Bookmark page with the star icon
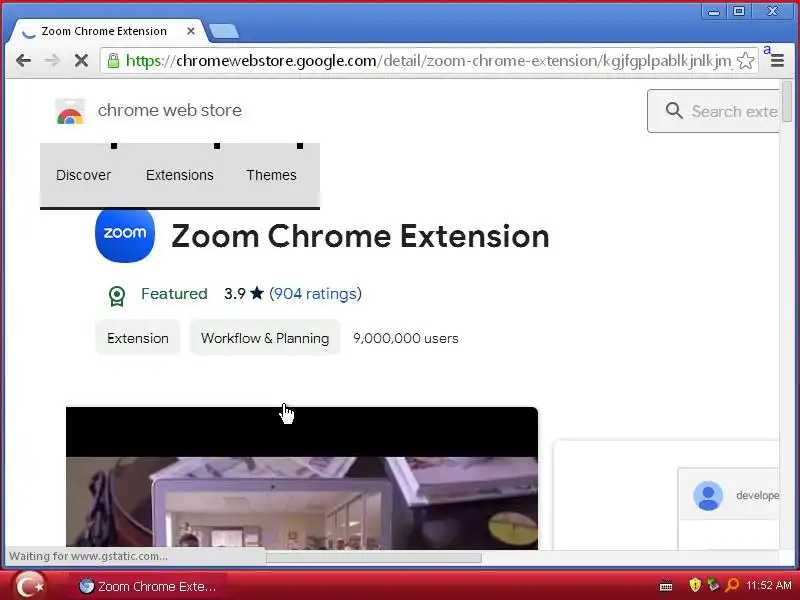800x600 pixels. [x=745, y=61]
